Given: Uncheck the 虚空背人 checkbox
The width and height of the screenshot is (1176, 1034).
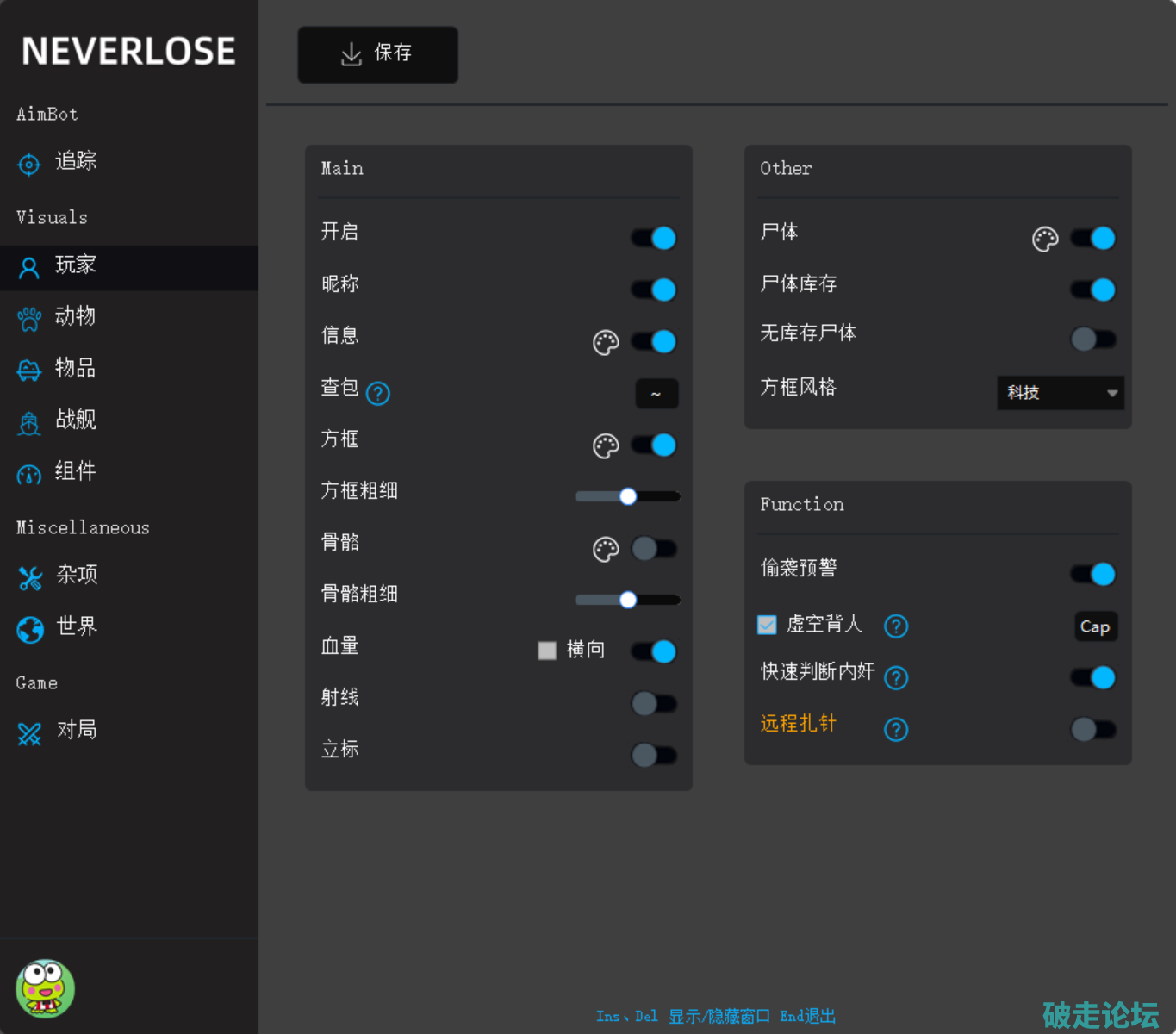Looking at the screenshot, I should (x=767, y=625).
